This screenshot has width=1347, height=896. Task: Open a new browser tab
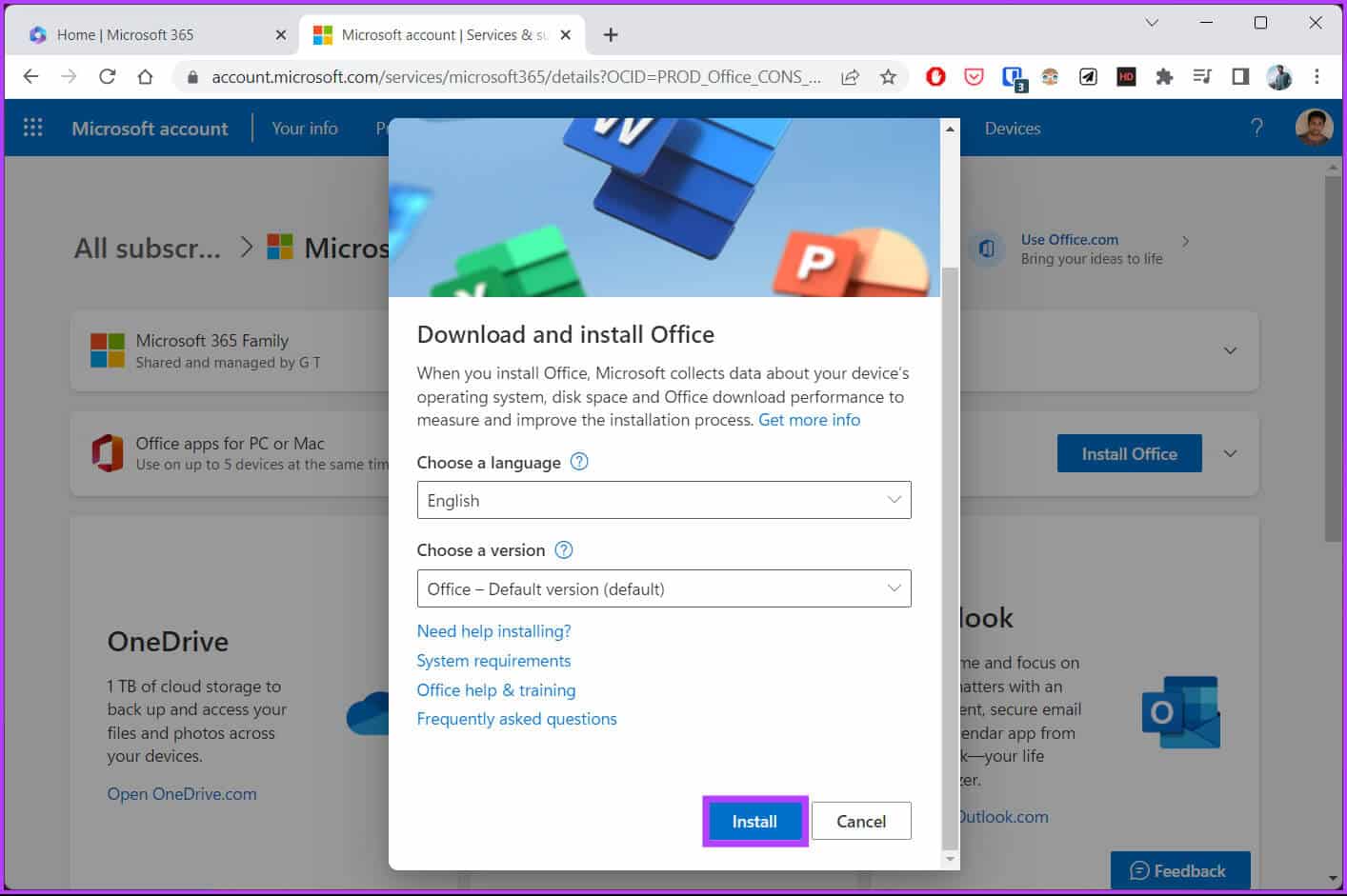pyautogui.click(x=611, y=34)
